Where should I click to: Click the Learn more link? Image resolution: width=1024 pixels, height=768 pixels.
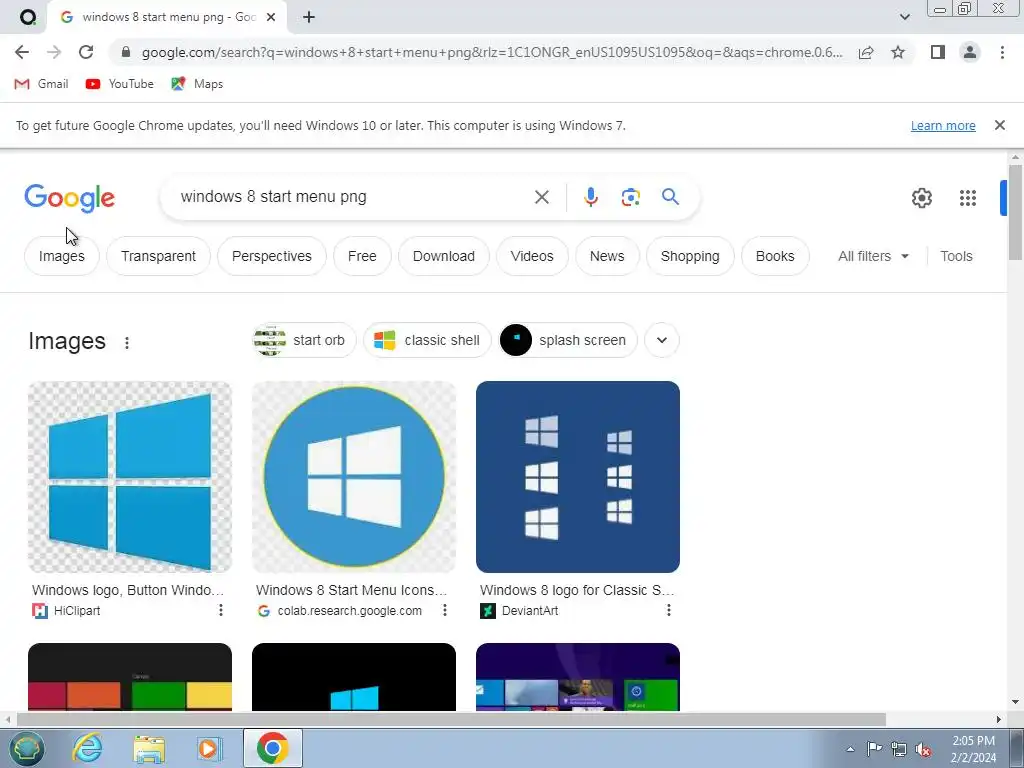pyautogui.click(x=943, y=125)
